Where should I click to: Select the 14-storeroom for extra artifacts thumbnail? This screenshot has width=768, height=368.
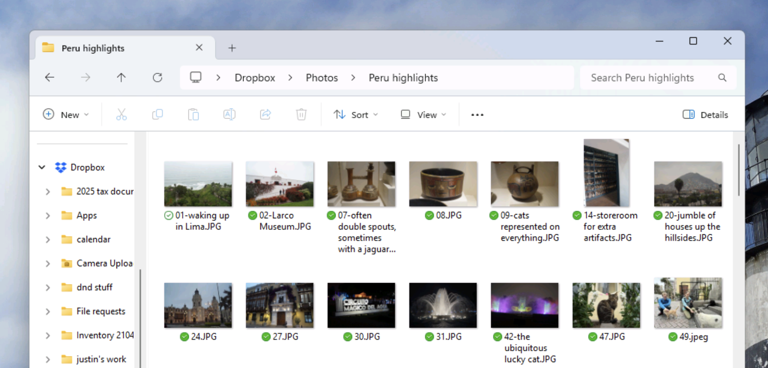click(606, 172)
